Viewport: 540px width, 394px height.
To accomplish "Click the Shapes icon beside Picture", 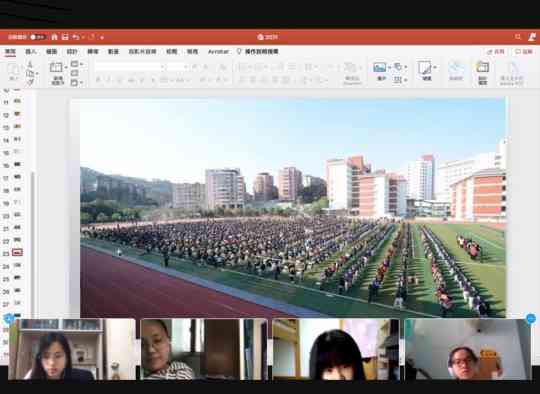I will coord(398,66).
